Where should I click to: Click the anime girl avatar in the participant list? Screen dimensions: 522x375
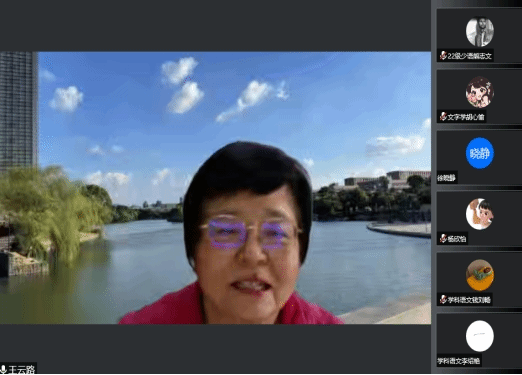(480, 92)
